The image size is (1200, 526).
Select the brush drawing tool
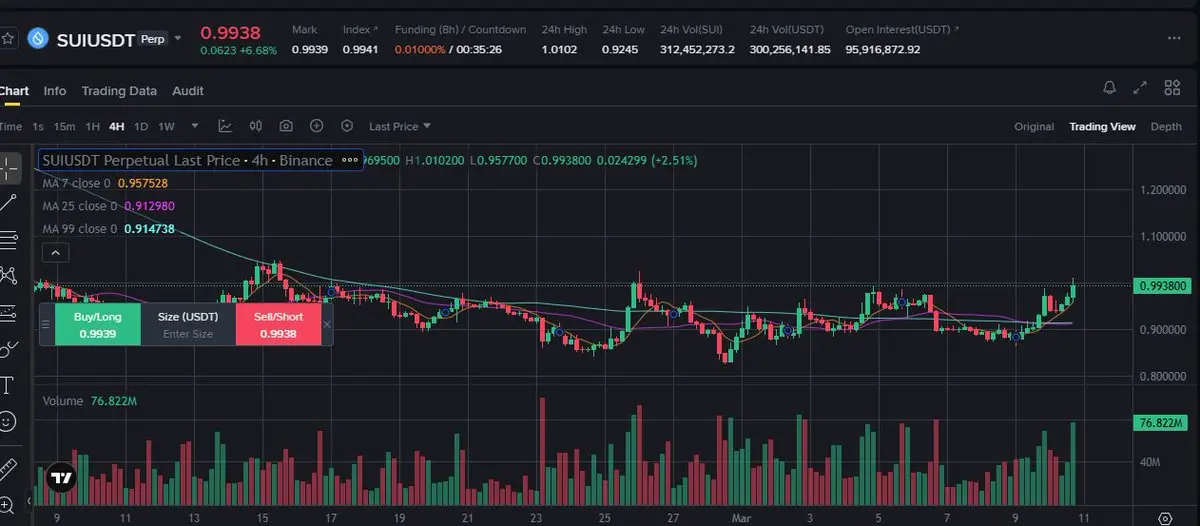(x=9, y=348)
